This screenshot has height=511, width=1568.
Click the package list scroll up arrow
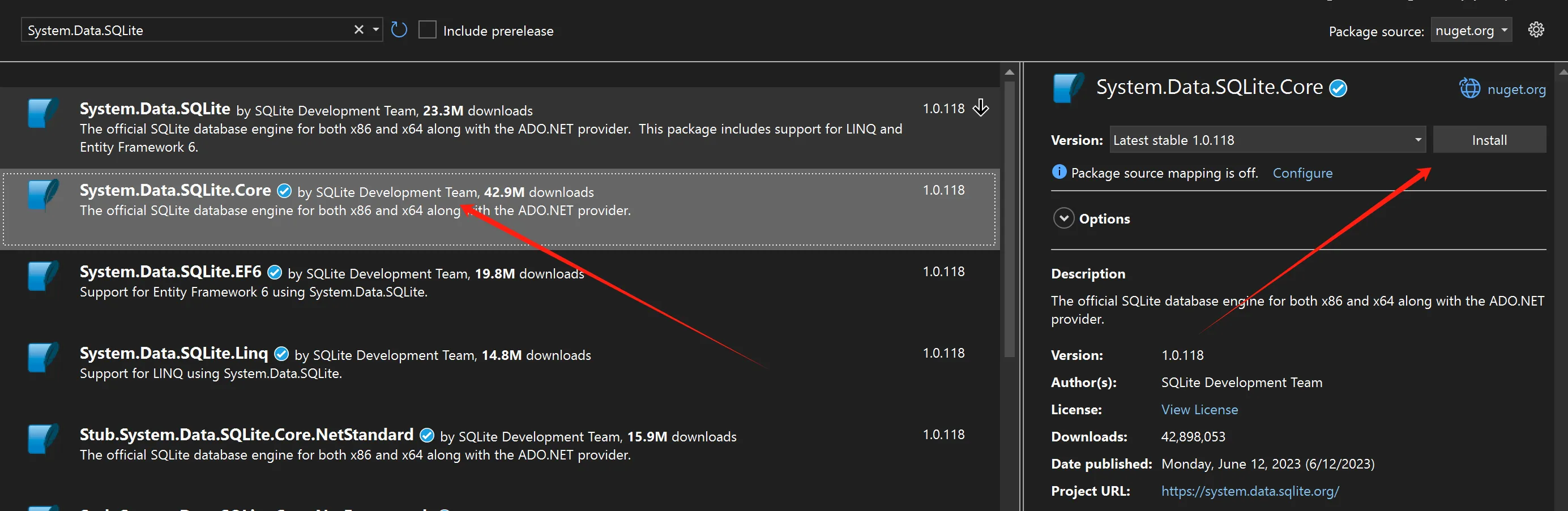point(1009,72)
